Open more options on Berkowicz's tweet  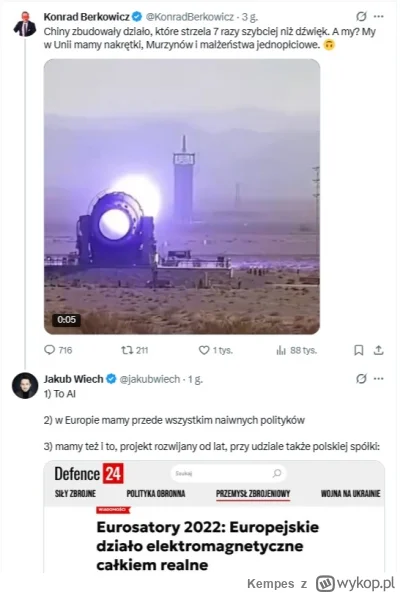point(378,16)
